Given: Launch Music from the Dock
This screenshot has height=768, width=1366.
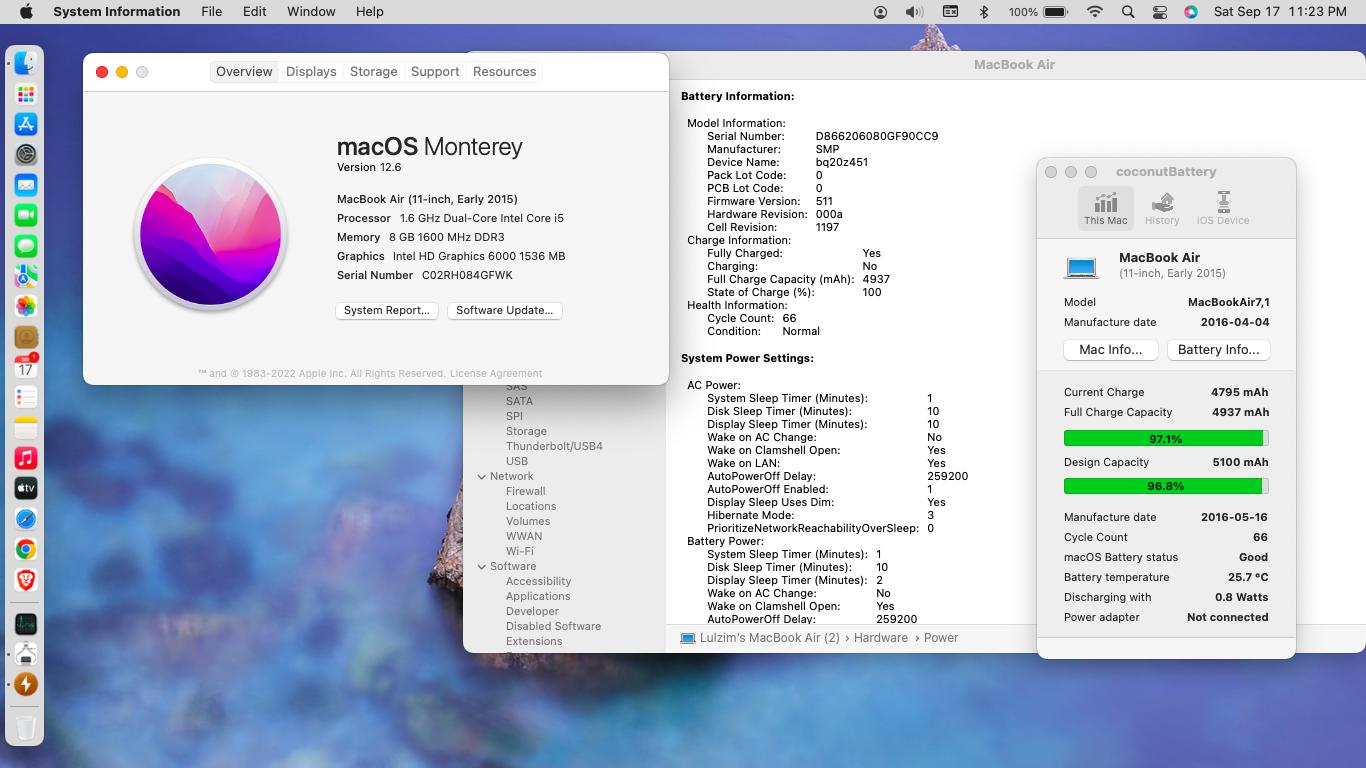Looking at the screenshot, I should click(x=26, y=458).
